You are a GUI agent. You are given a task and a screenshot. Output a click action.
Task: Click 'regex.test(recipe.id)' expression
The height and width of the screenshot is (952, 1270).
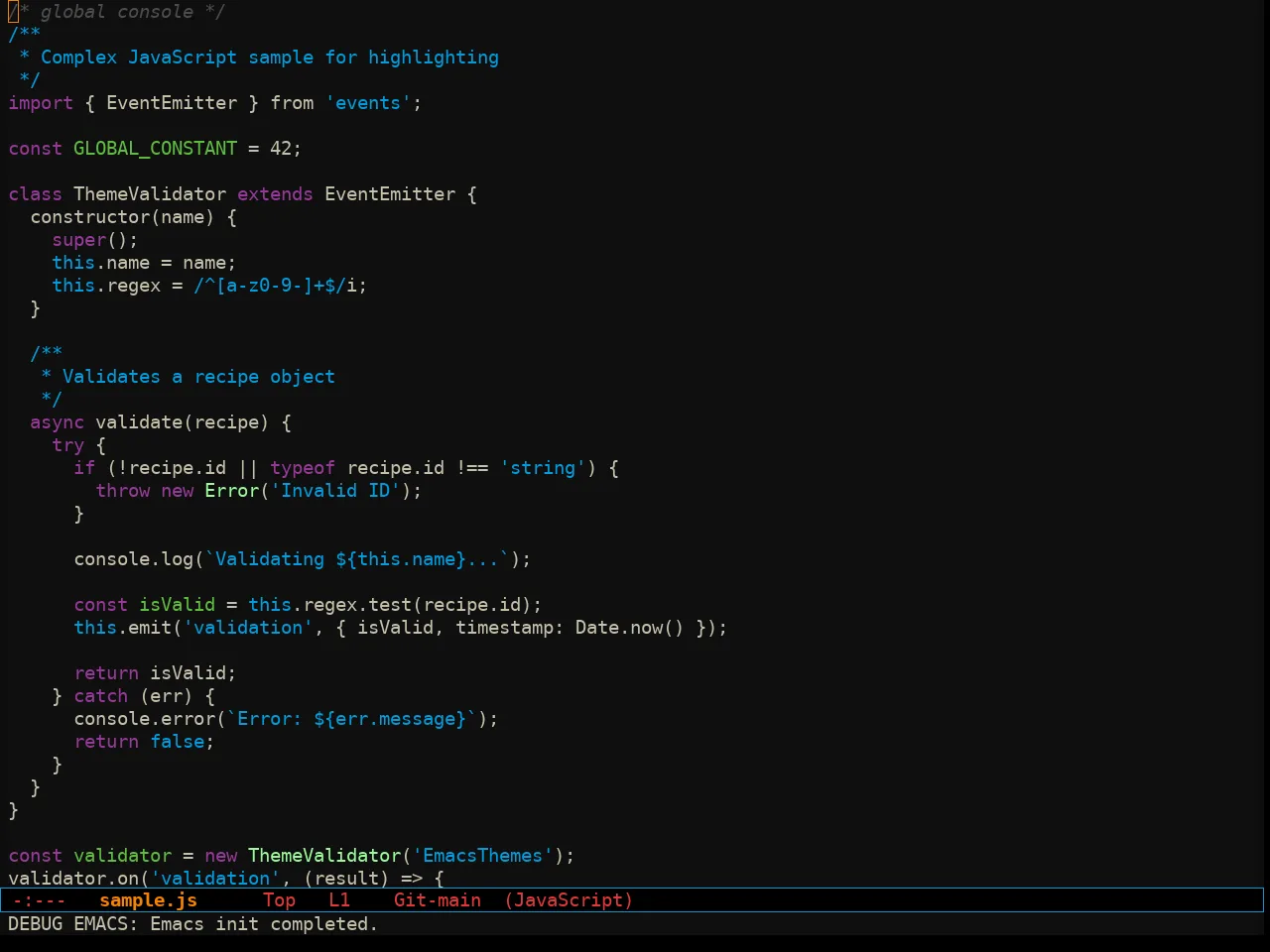click(x=417, y=605)
